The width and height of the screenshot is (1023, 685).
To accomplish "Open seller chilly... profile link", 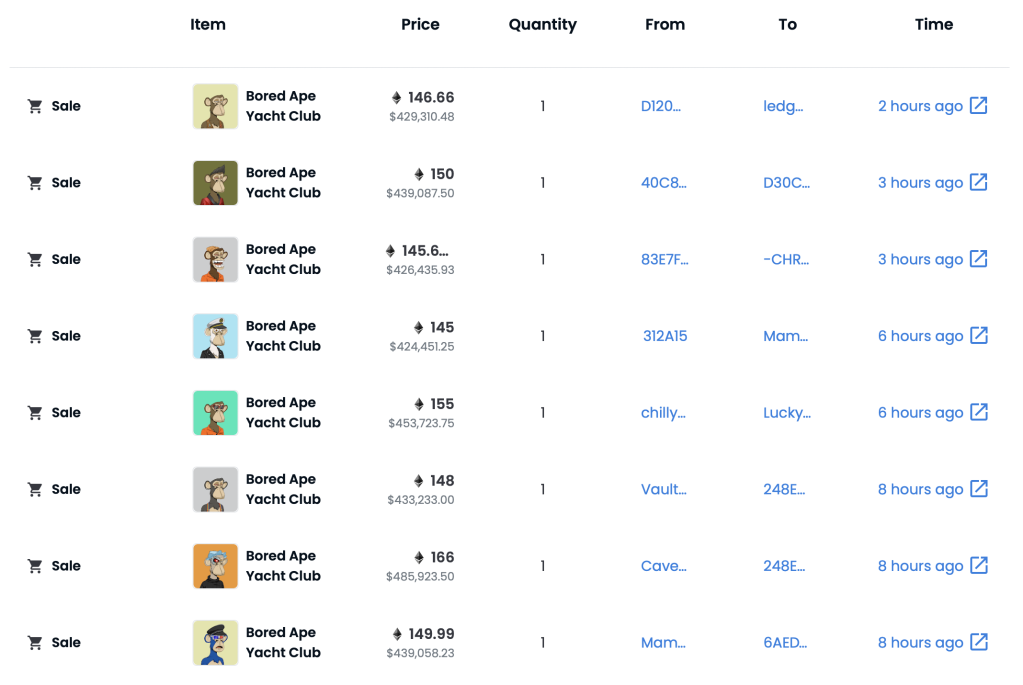I will point(663,413).
